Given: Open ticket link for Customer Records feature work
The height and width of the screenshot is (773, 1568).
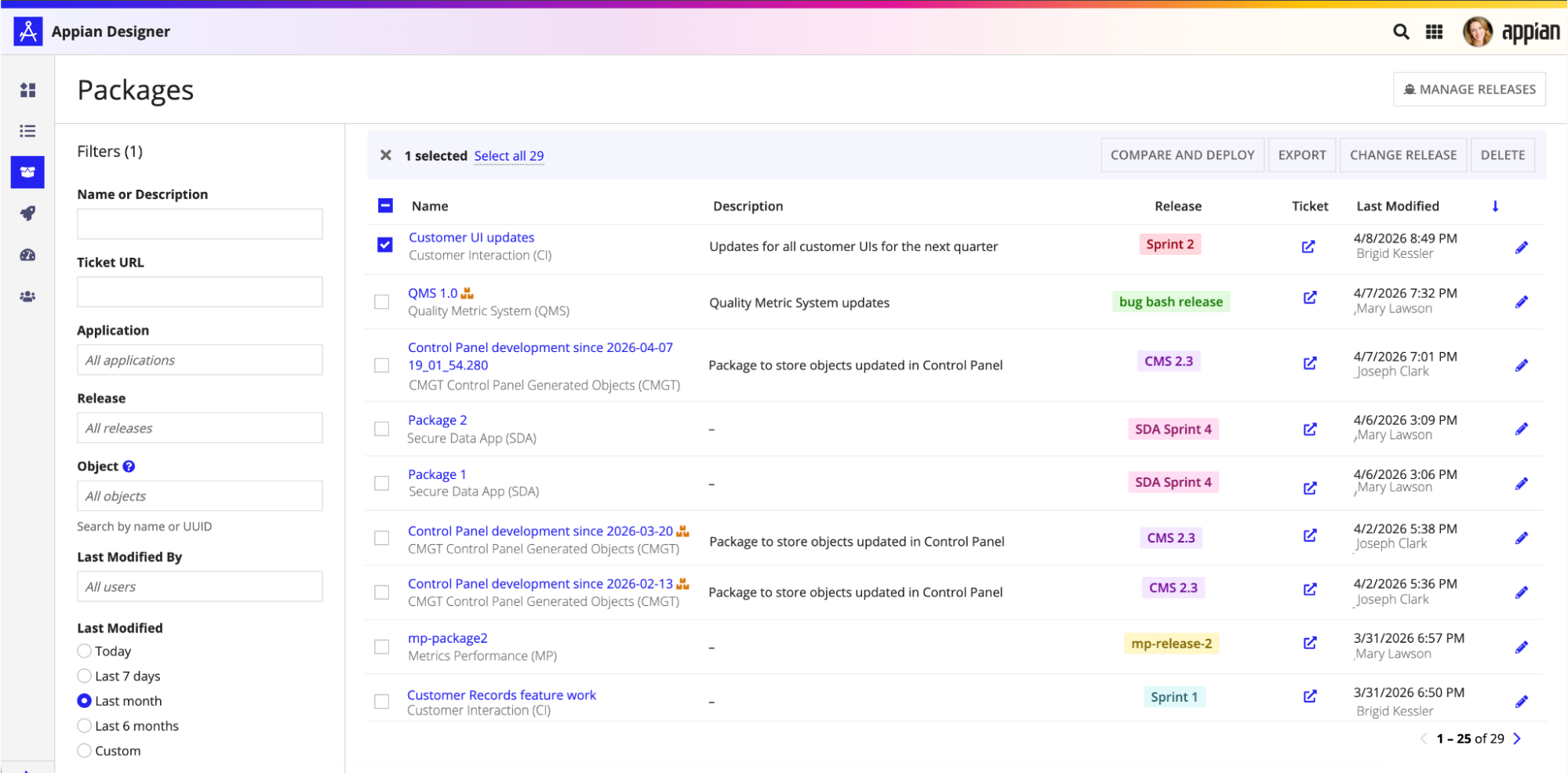Looking at the screenshot, I should click(x=1310, y=696).
